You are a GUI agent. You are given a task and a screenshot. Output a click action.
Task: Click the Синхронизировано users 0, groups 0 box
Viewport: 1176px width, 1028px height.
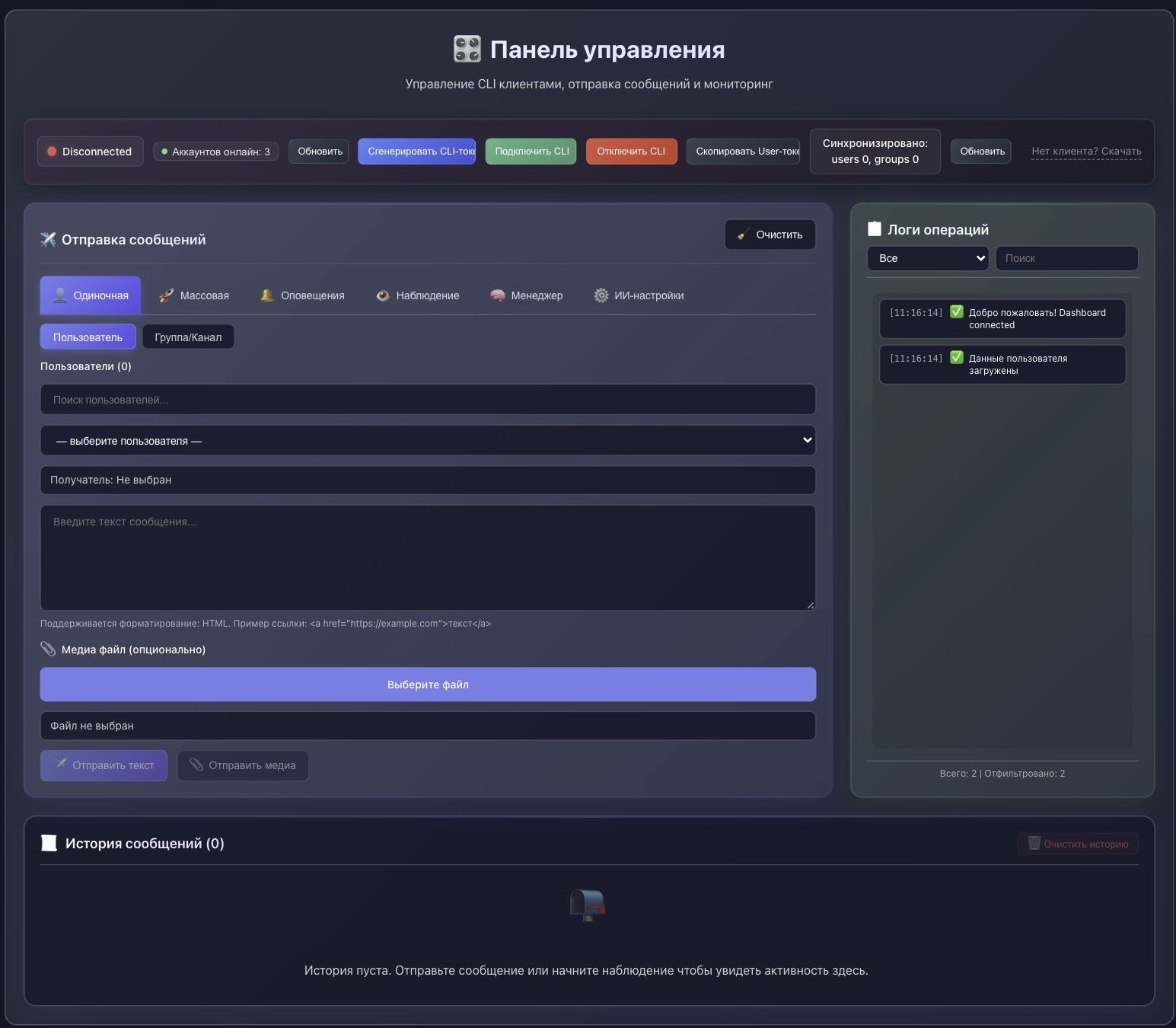tap(875, 152)
